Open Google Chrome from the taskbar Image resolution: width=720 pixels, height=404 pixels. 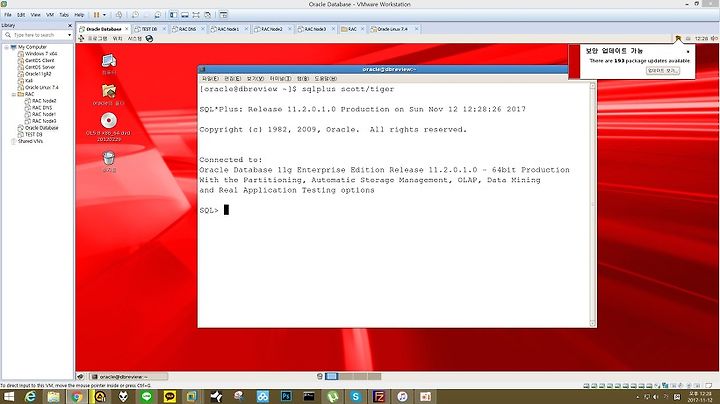(x=77, y=396)
